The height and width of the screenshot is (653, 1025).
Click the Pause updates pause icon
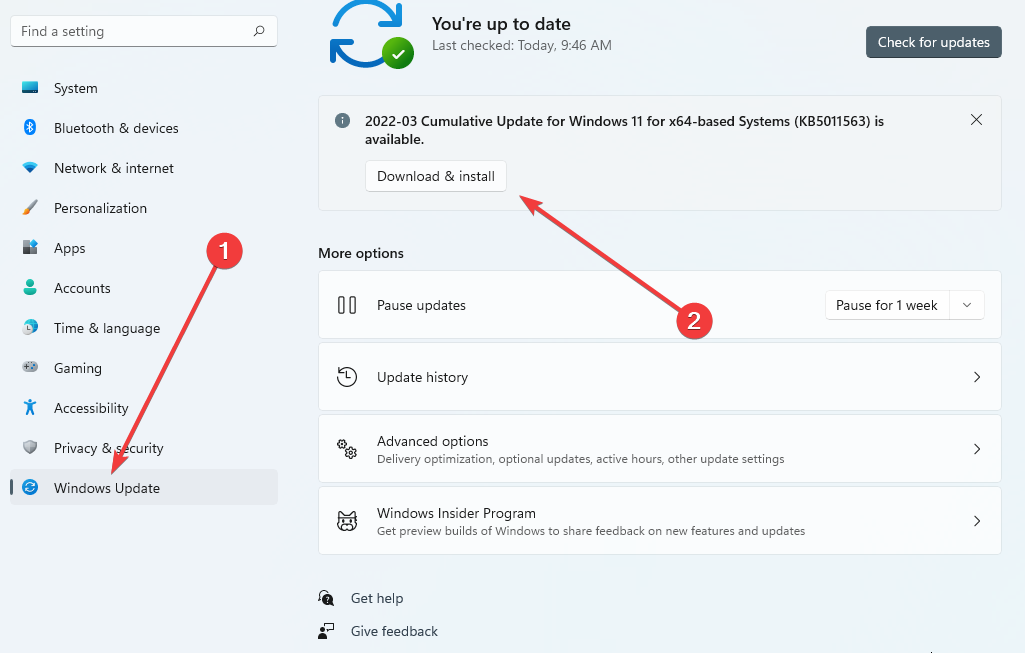click(x=346, y=305)
